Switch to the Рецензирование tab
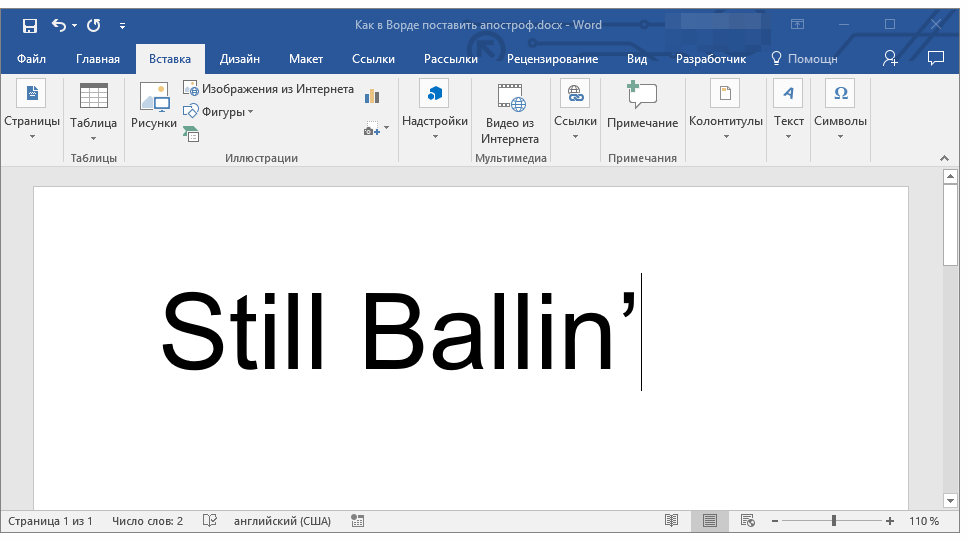Screen dimensions: 968x541 click(552, 59)
